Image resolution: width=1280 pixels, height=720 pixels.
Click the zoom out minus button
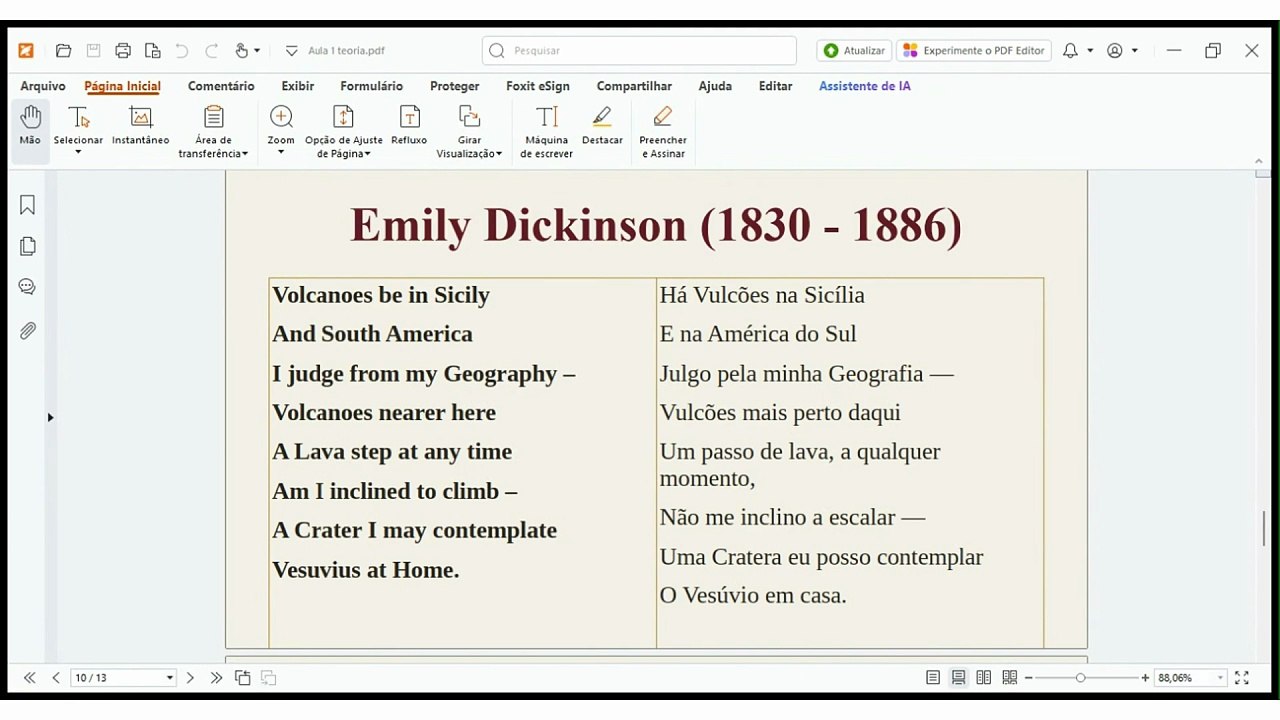[1028, 678]
